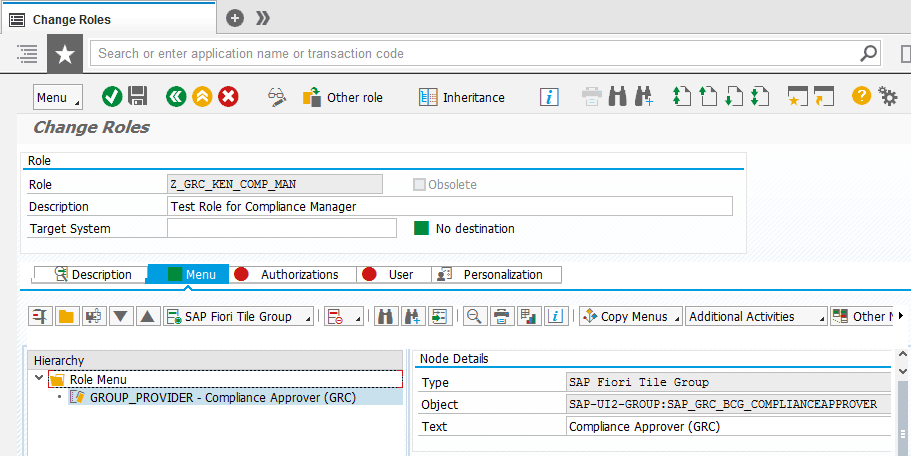911x456 pixels.
Task: Switch to the Authorizations tab
Action: click(x=289, y=274)
